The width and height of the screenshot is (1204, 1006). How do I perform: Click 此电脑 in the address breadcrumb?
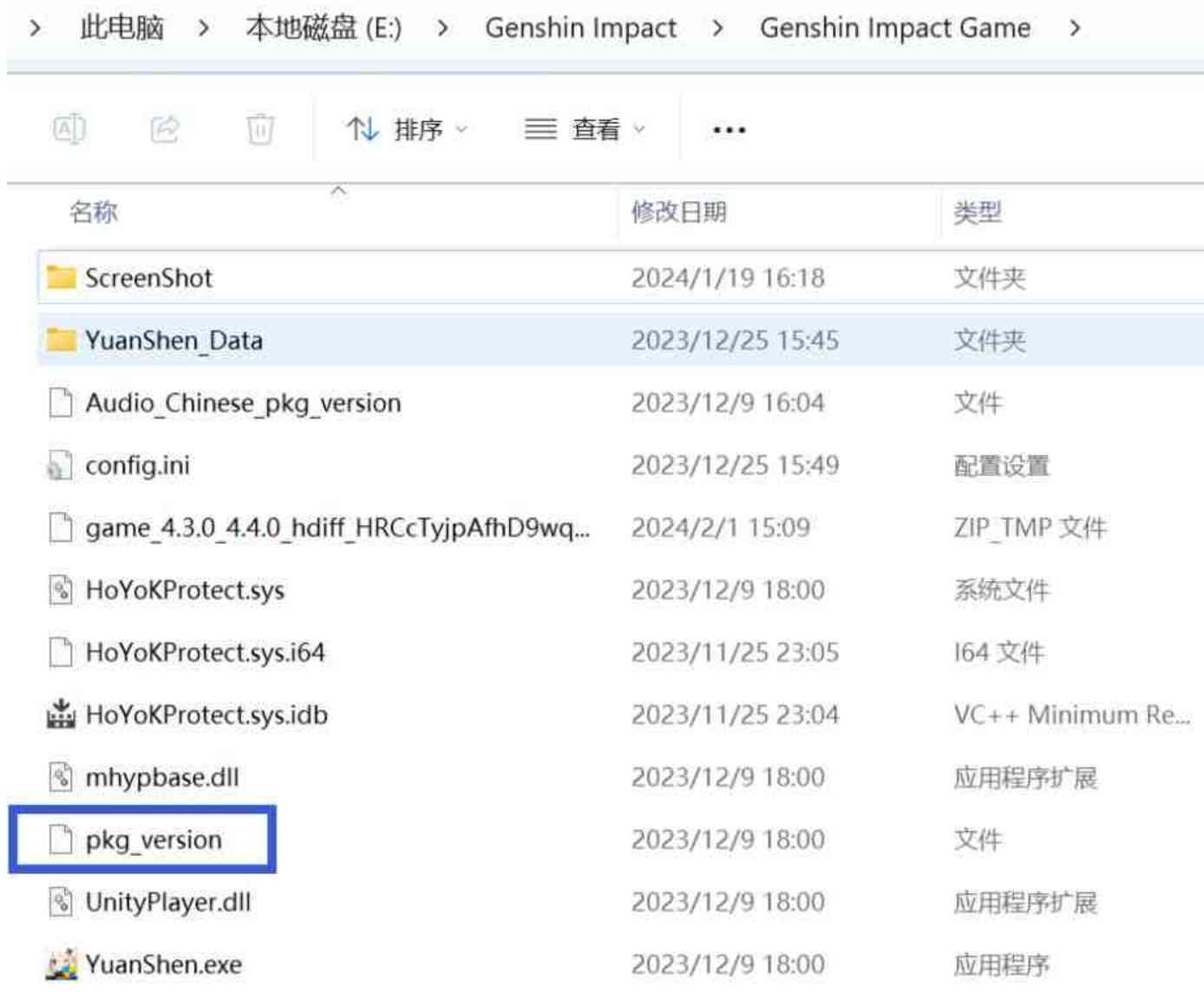pos(121,28)
